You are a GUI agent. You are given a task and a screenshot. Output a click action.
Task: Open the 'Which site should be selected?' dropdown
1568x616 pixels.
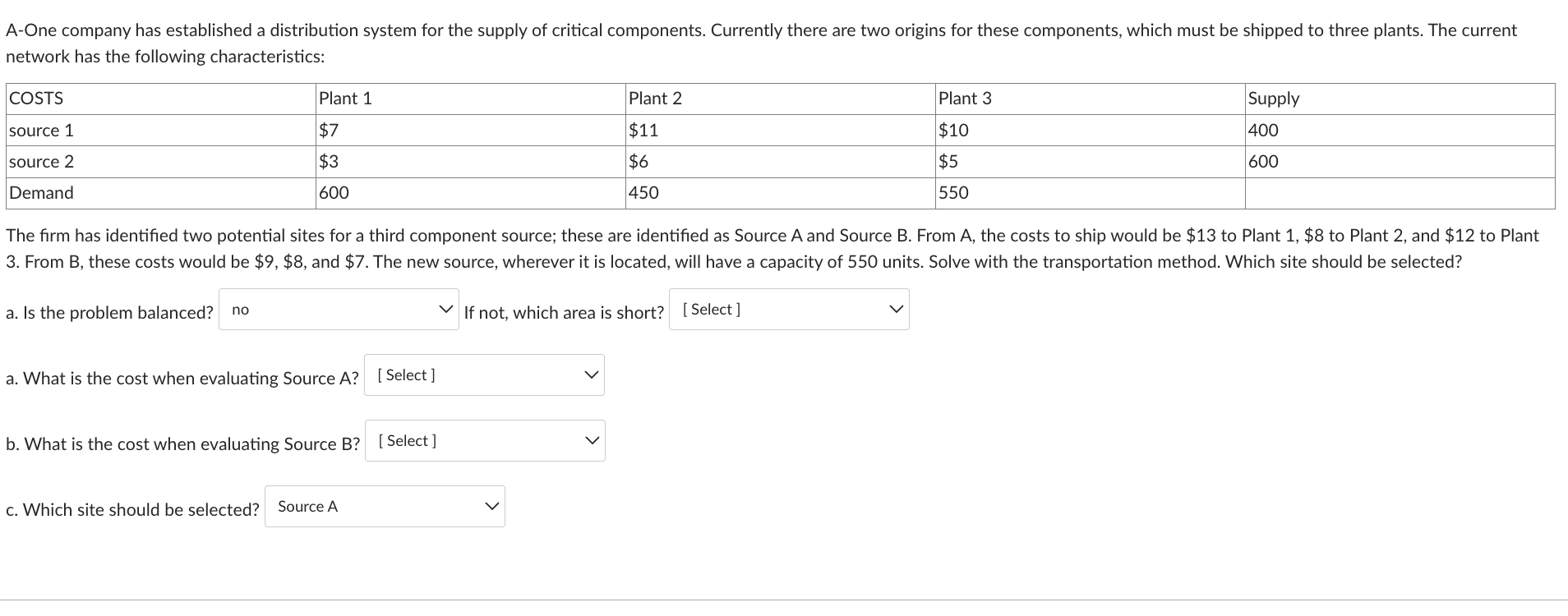384,506
